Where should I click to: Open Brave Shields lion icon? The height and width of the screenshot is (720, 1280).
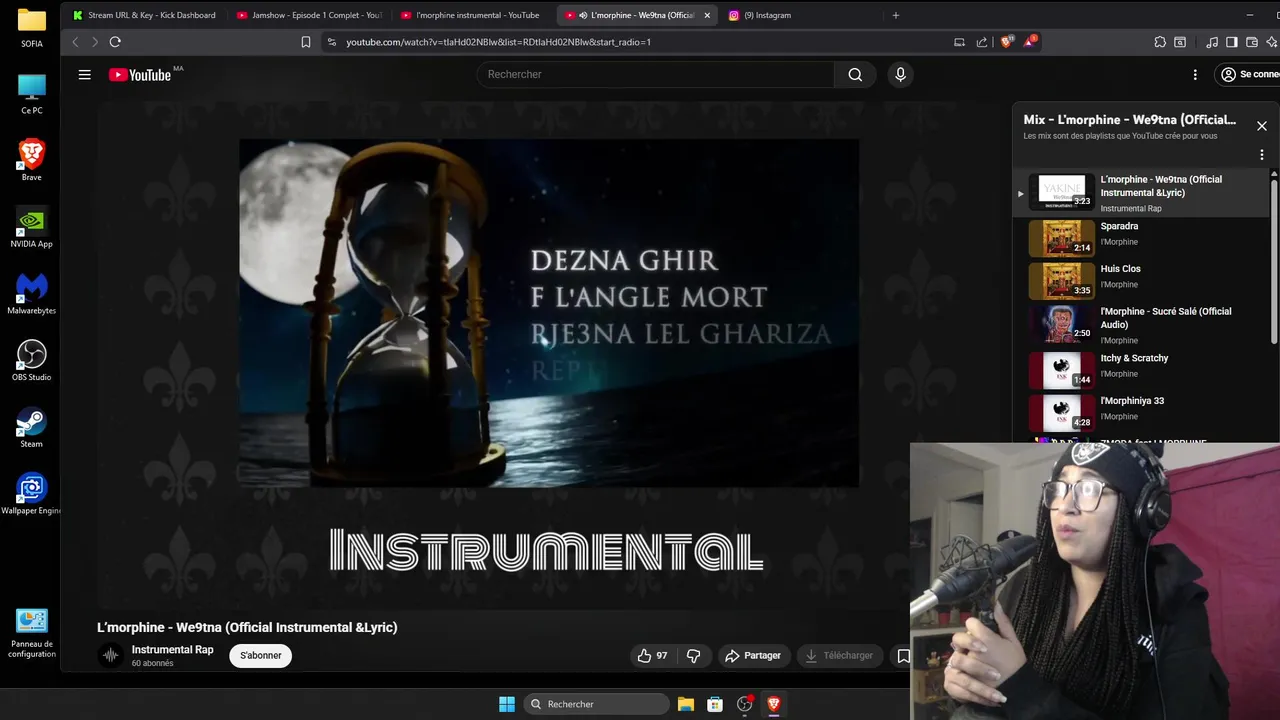point(1006,42)
